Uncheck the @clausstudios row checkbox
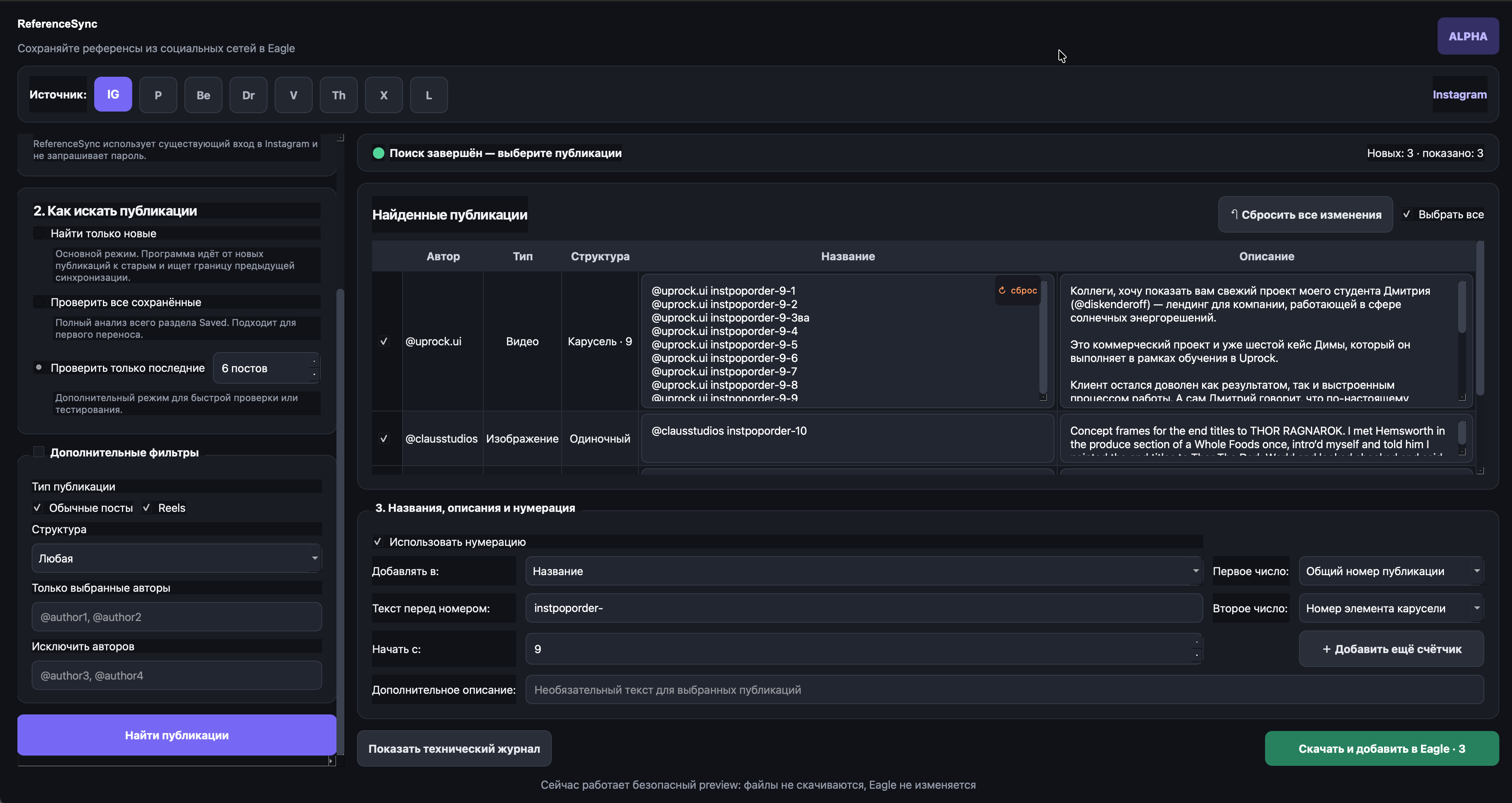 point(384,438)
